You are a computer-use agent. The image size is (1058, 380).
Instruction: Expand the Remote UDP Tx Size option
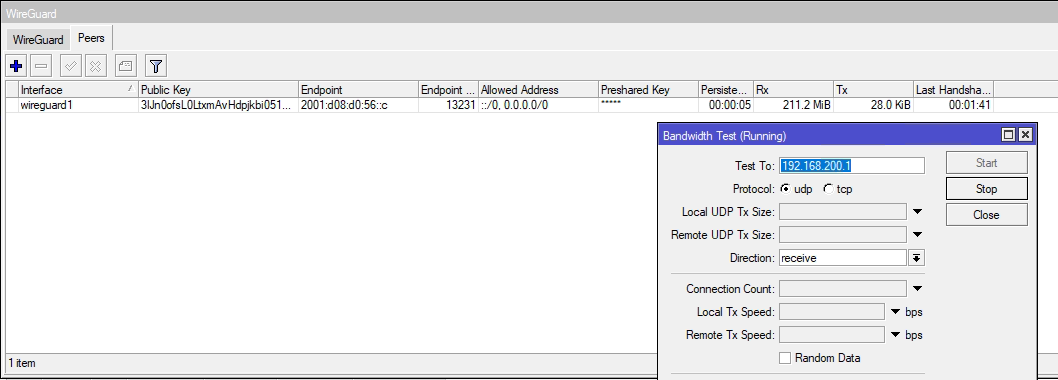(x=917, y=235)
